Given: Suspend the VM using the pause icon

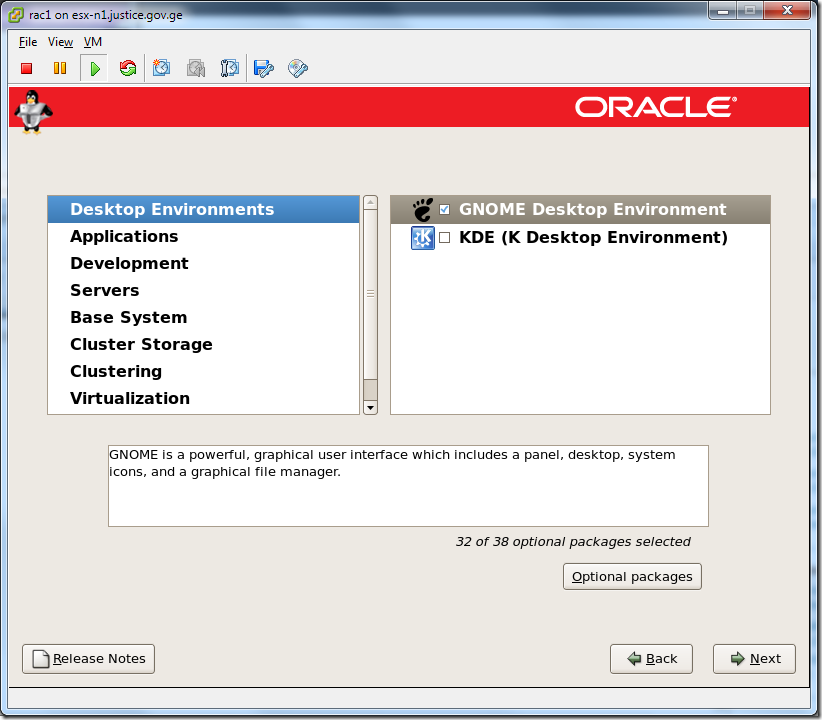Looking at the screenshot, I should [60, 68].
